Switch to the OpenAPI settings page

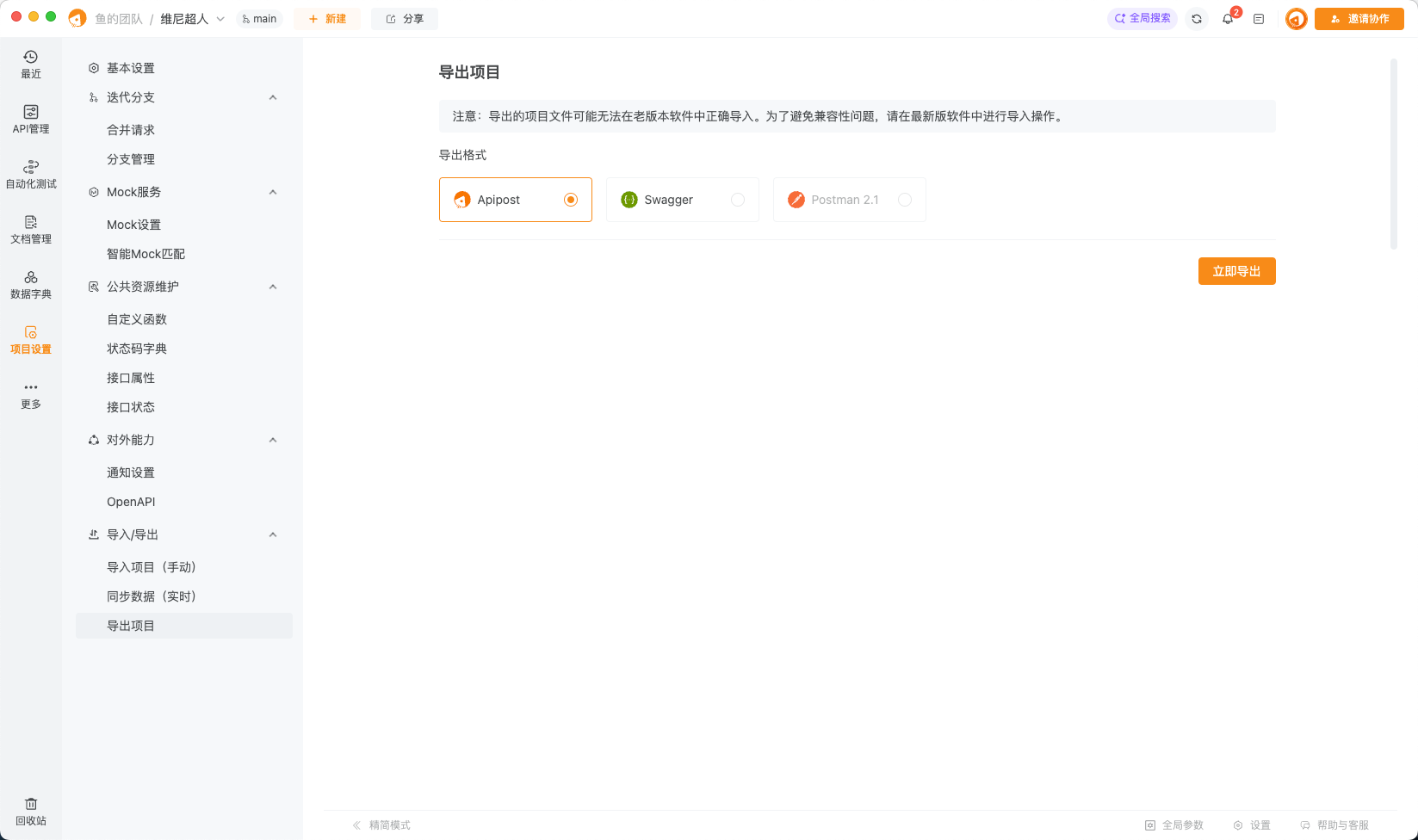[x=131, y=502]
